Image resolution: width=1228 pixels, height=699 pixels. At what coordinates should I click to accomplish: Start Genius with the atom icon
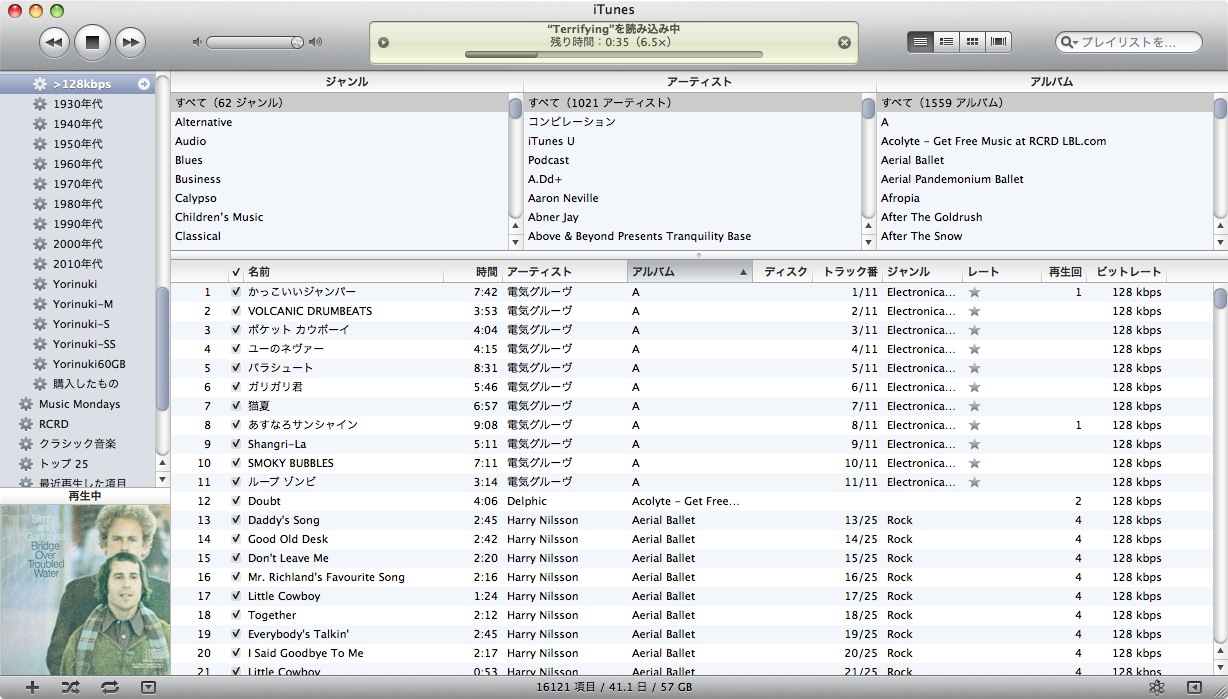pyautogui.click(x=1157, y=687)
